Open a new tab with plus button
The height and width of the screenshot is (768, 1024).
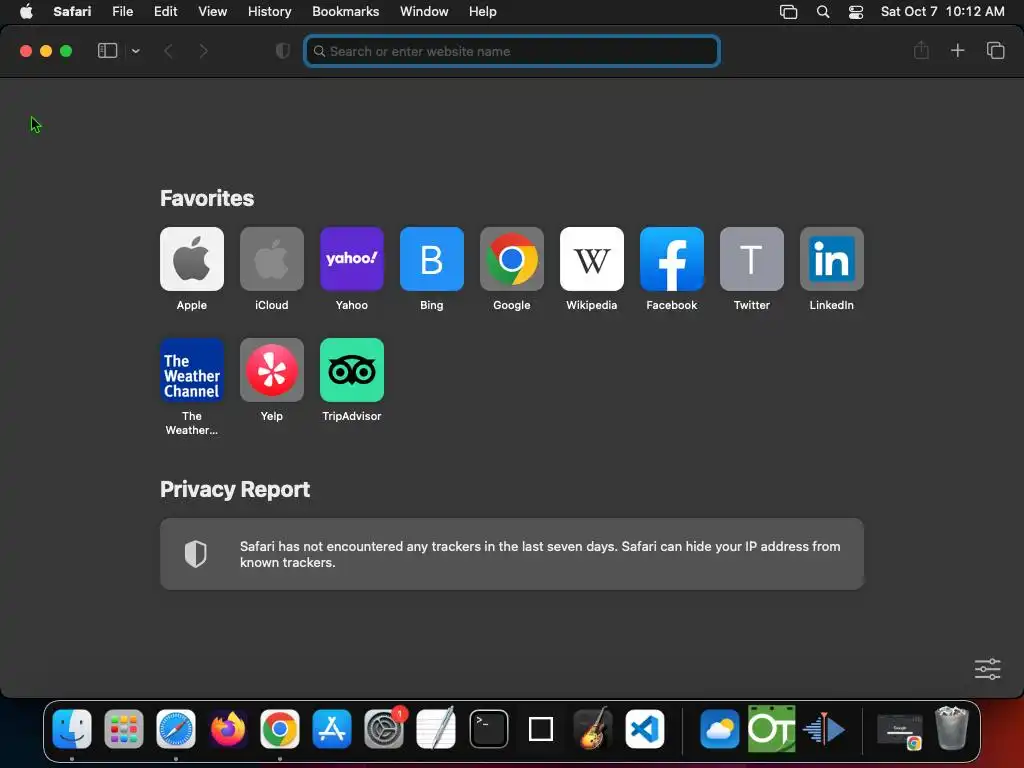point(957,50)
